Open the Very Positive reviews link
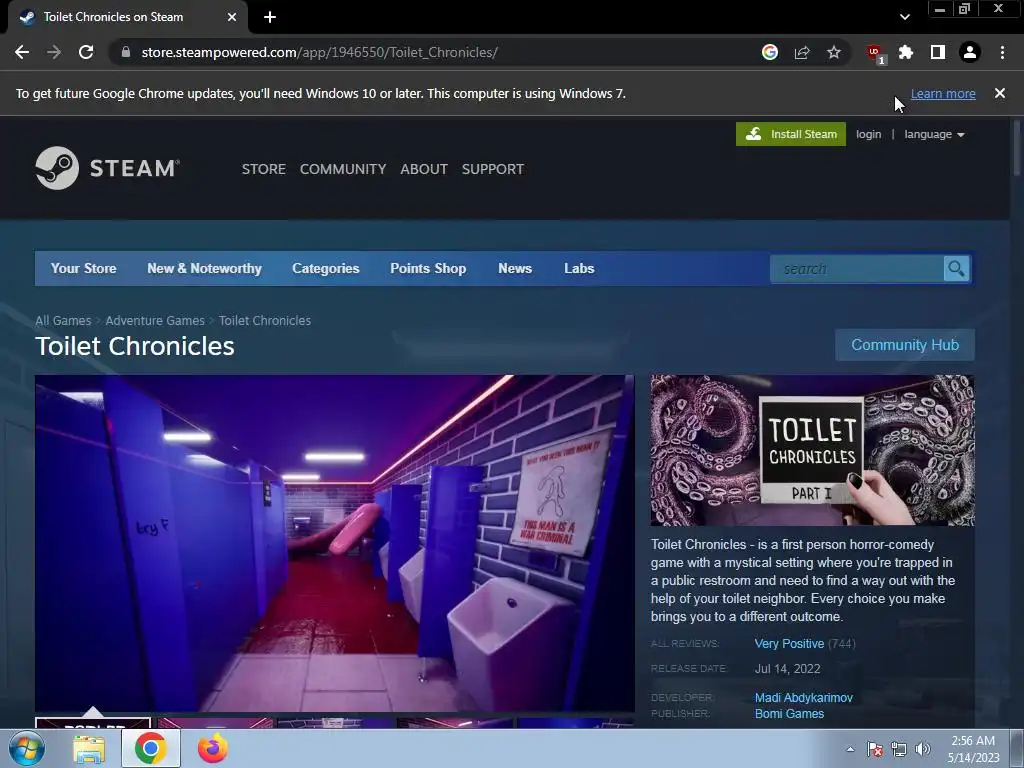 (790, 644)
